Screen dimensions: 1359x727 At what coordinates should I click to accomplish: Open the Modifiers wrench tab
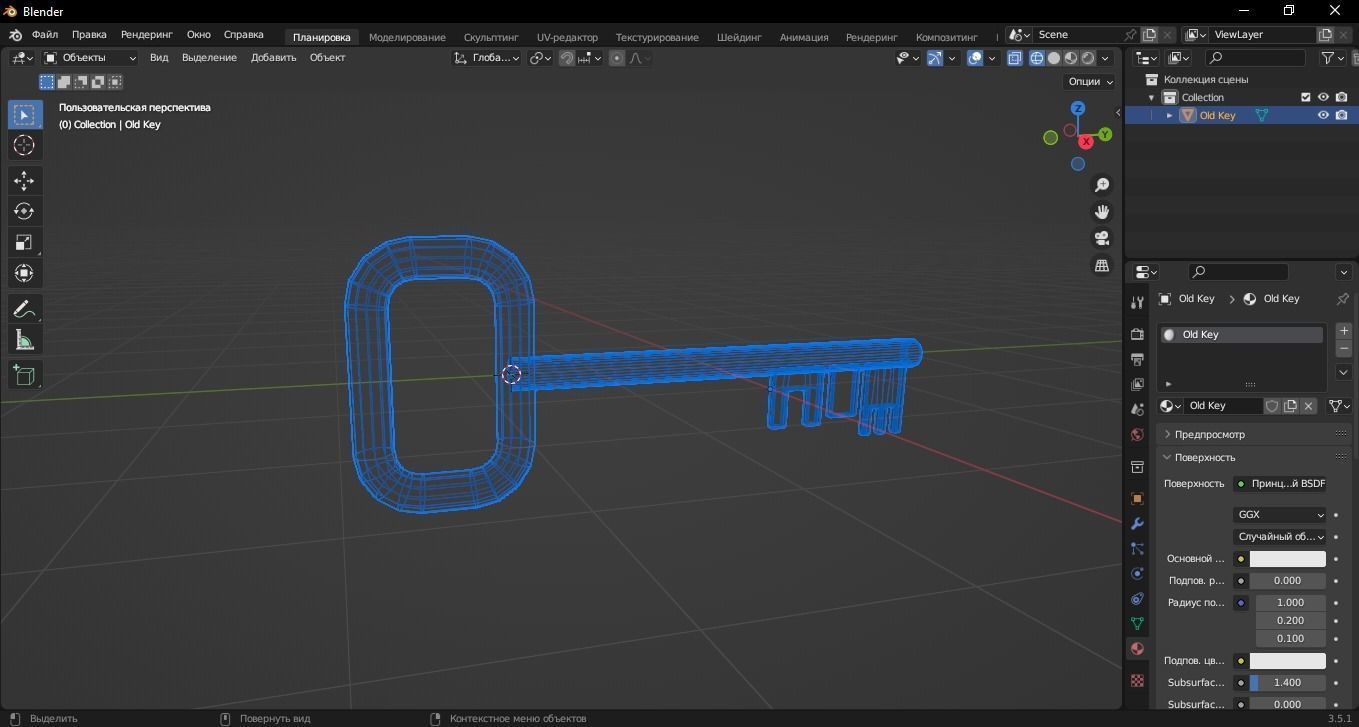1137,524
